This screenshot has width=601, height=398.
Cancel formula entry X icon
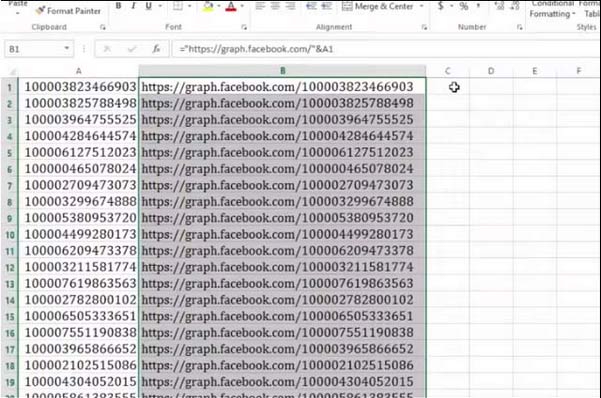pyautogui.click(x=107, y=49)
